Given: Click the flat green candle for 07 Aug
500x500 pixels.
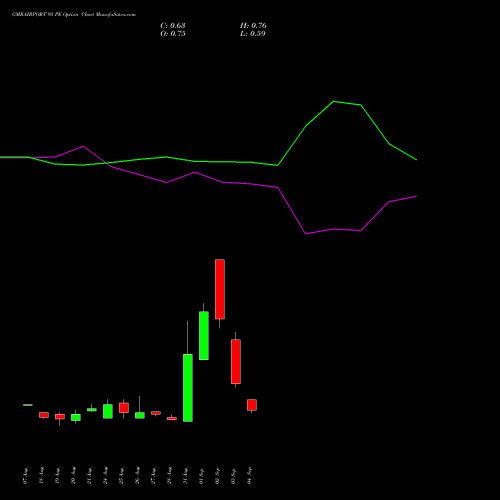Looking at the screenshot, I should (28, 405).
